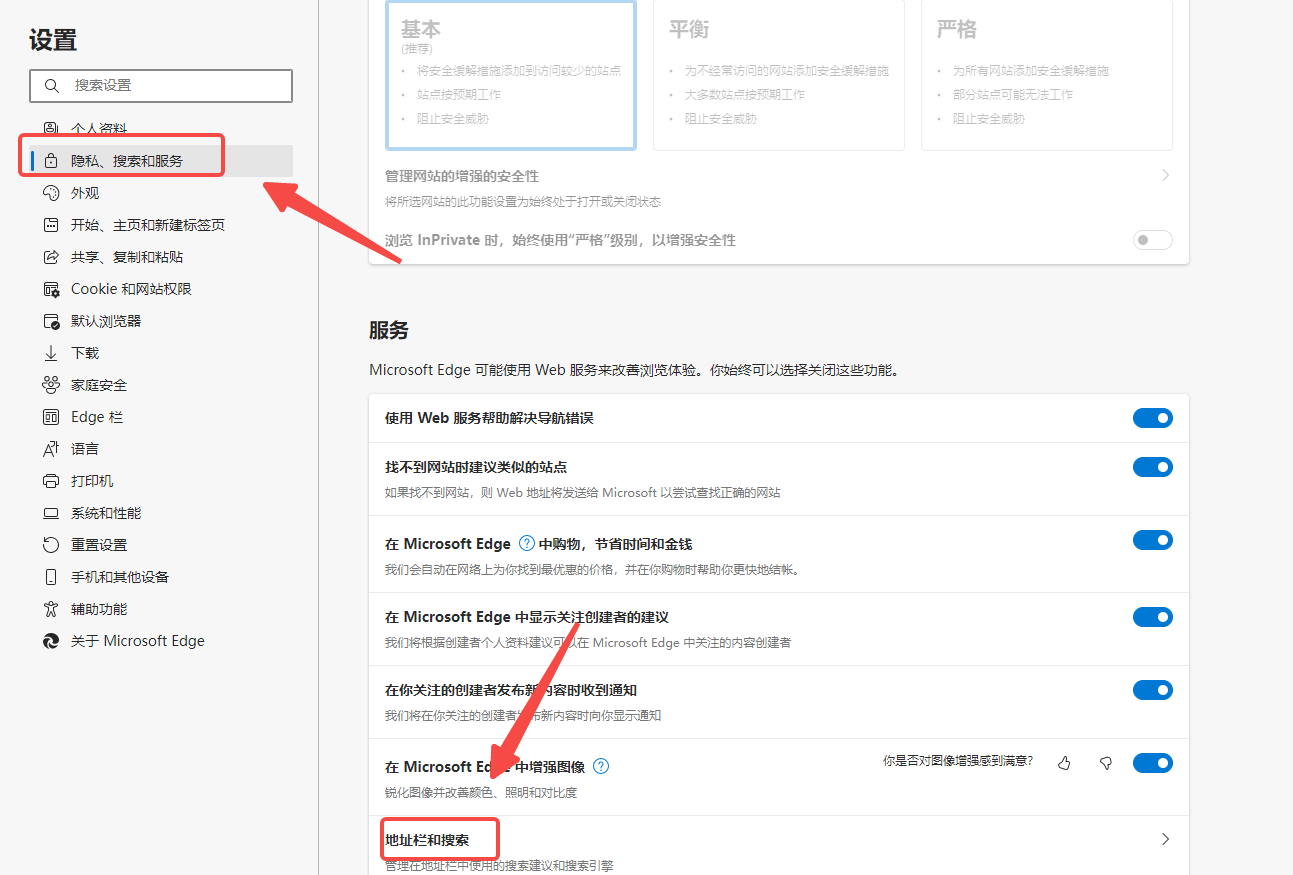Click the download arrow icon beside 下载
The width and height of the screenshot is (1293, 875).
coord(51,353)
